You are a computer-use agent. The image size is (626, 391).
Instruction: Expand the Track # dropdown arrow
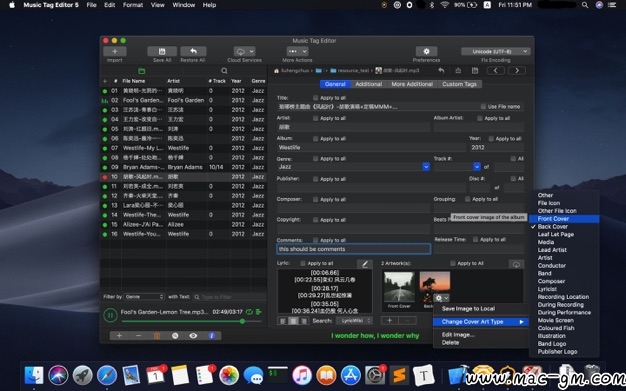click(477, 167)
